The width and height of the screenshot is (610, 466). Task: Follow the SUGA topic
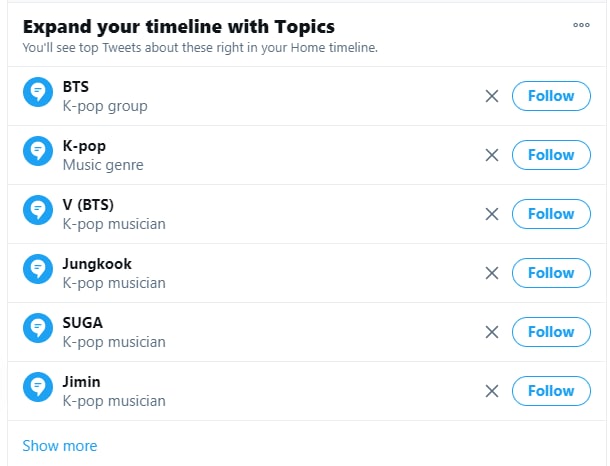coord(551,332)
